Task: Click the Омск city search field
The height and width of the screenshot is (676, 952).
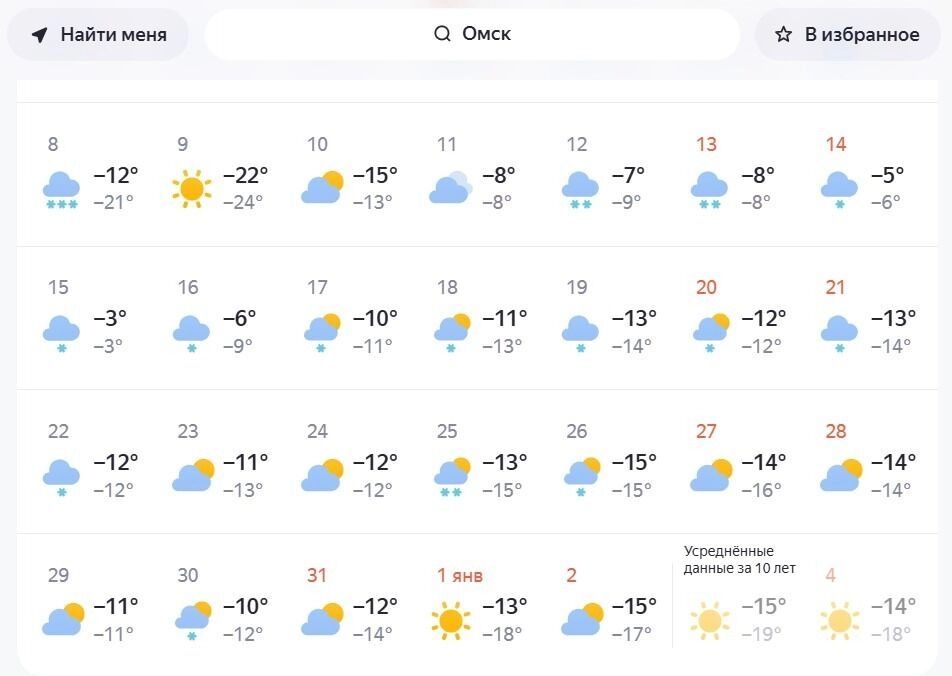Action: click(x=472, y=34)
